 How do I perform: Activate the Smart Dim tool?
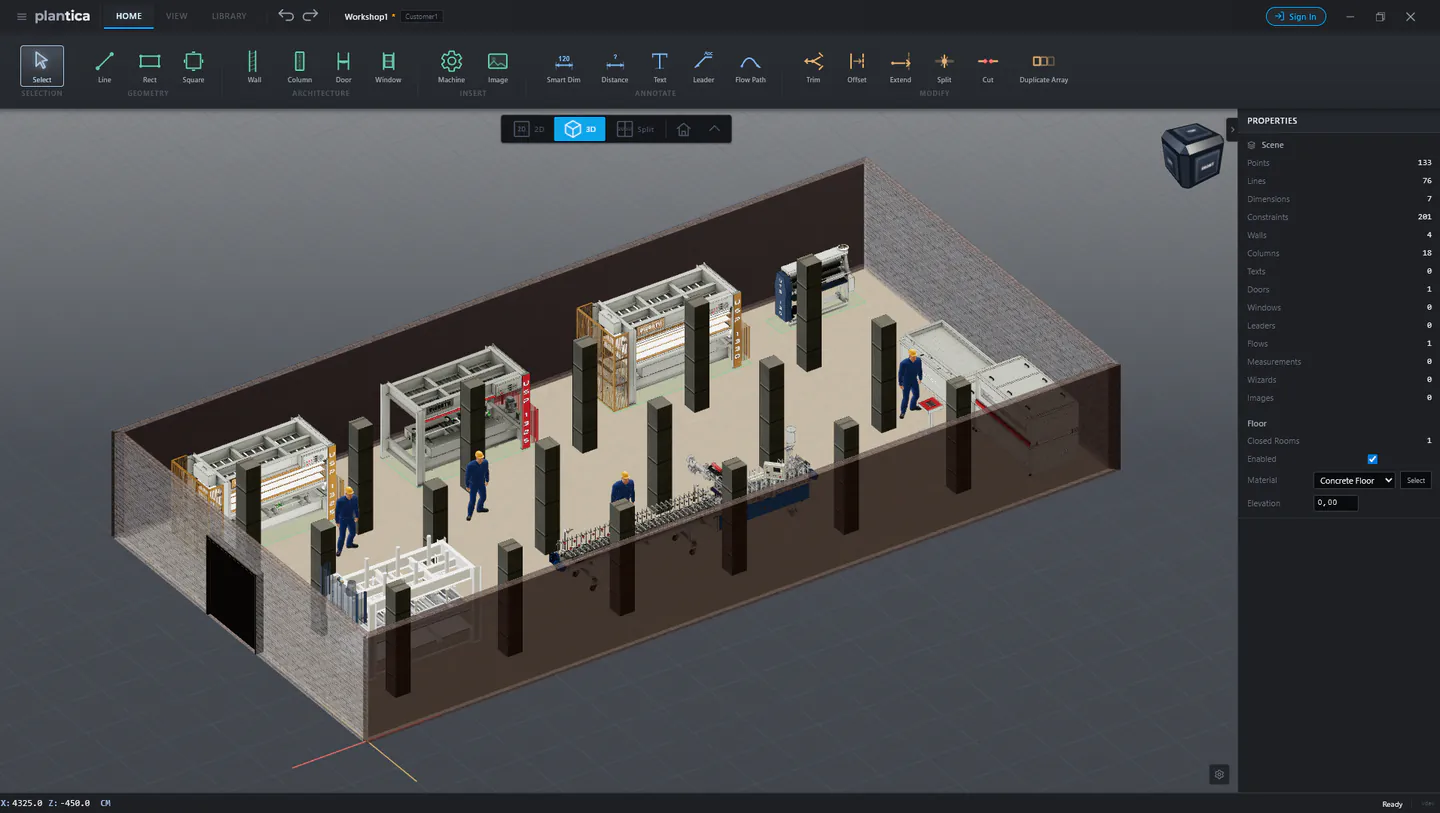point(563,66)
